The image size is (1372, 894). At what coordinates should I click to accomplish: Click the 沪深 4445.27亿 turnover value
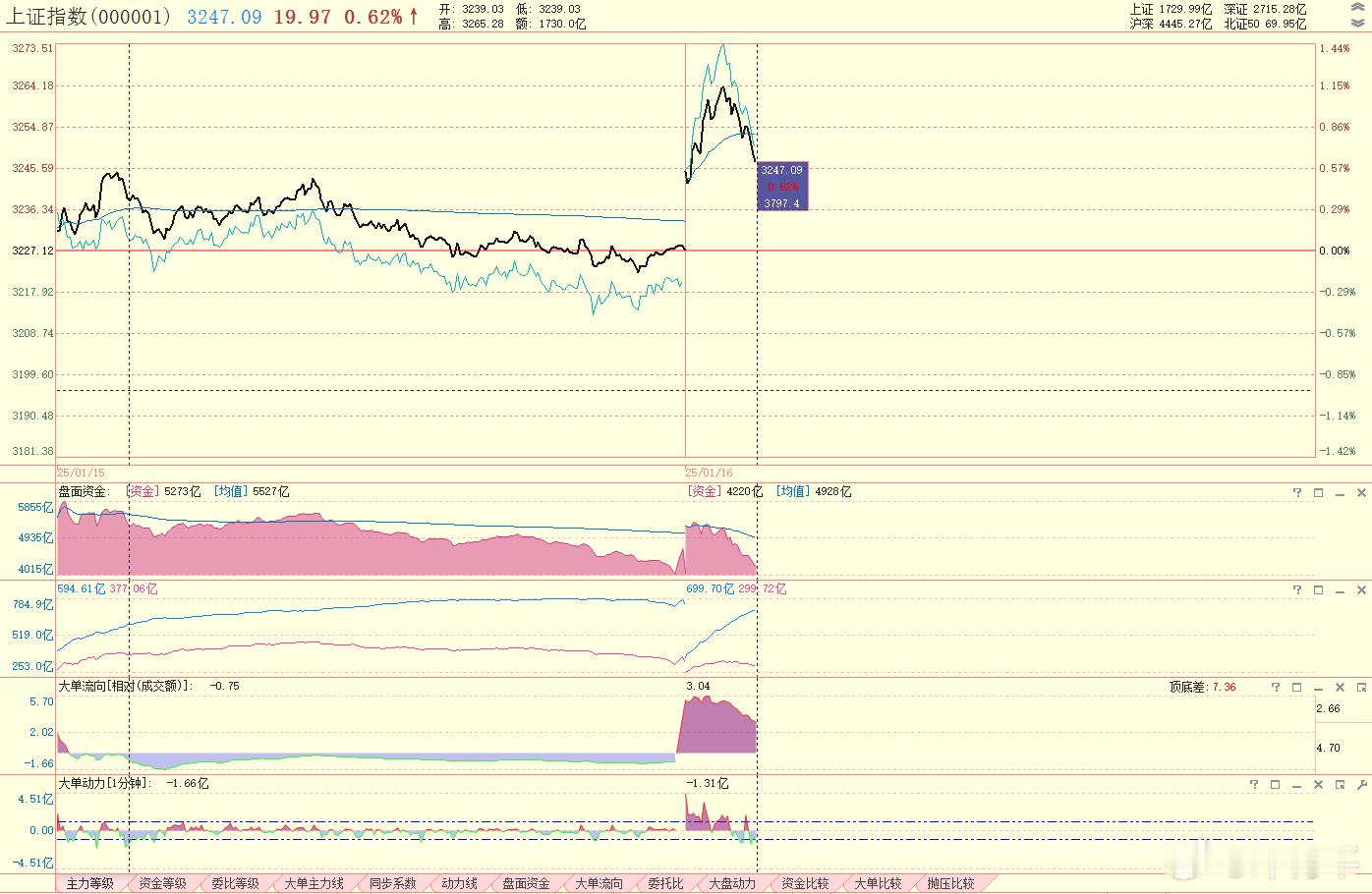tap(1171, 24)
